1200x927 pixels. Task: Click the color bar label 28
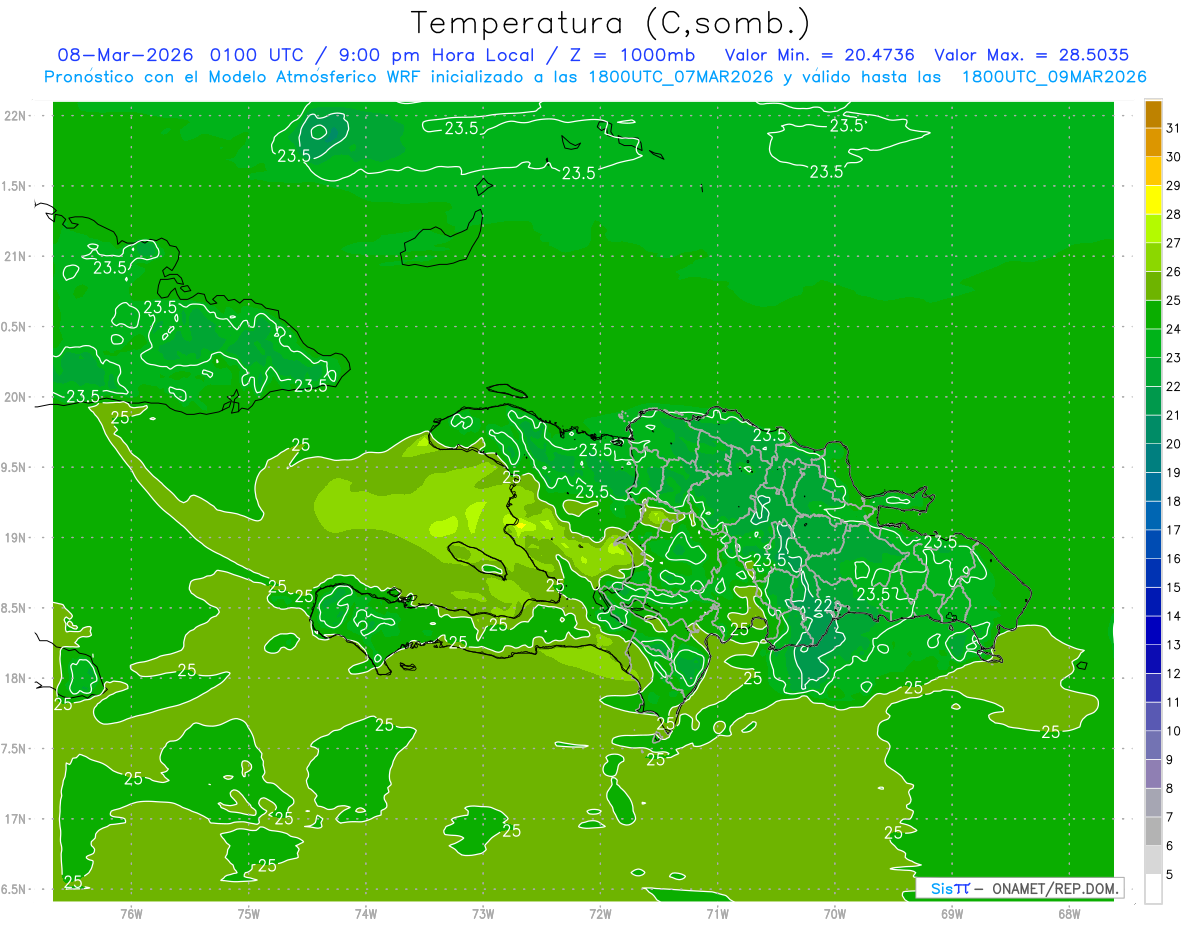point(1173,214)
